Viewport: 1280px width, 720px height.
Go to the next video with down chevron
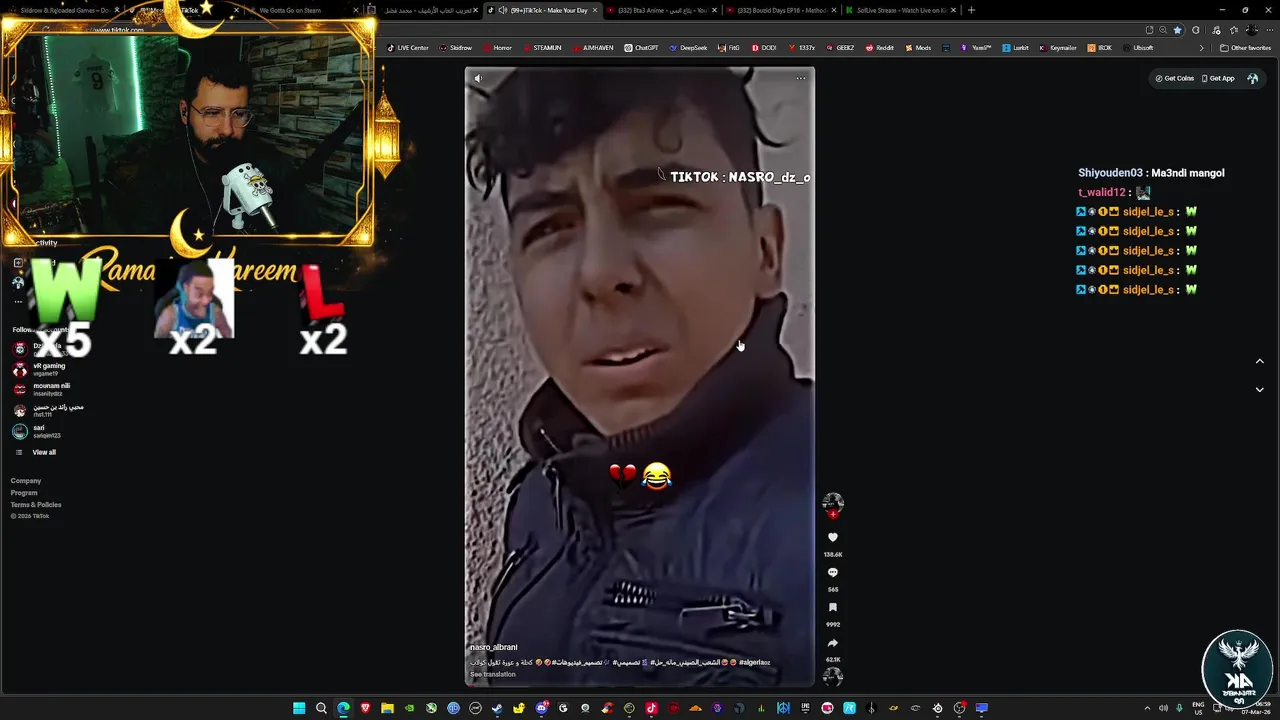(1259, 389)
